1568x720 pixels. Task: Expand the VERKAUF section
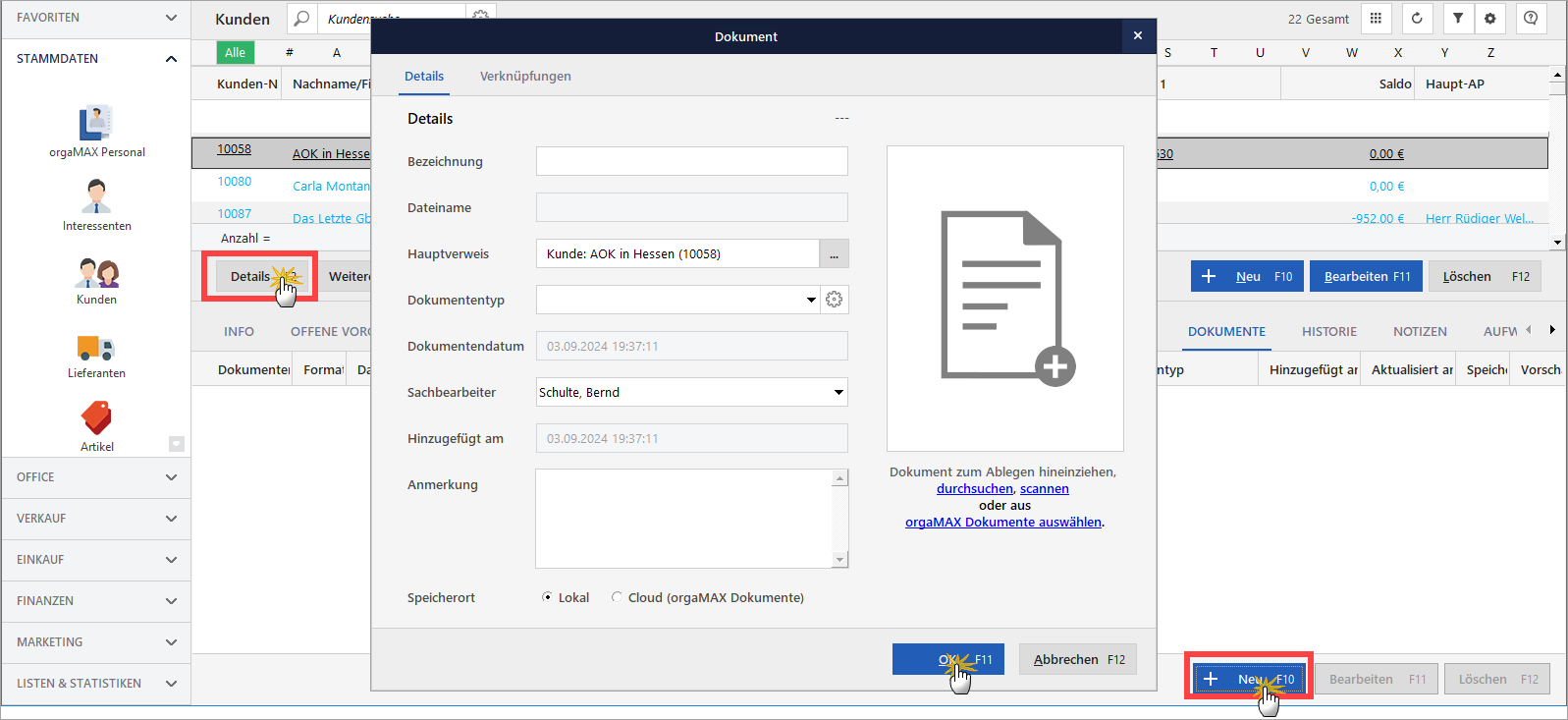click(x=95, y=519)
